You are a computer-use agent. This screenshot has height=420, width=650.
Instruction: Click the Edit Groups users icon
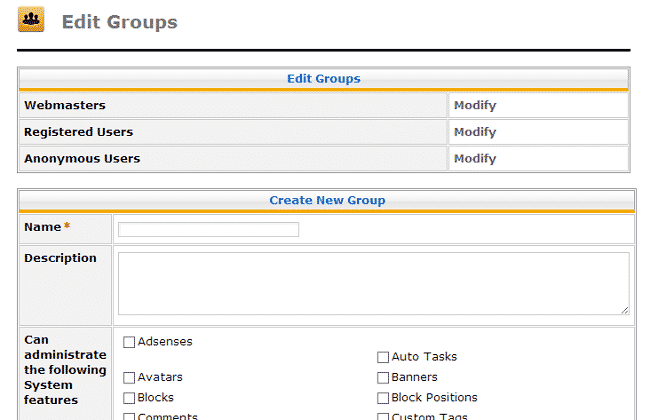(x=31, y=19)
